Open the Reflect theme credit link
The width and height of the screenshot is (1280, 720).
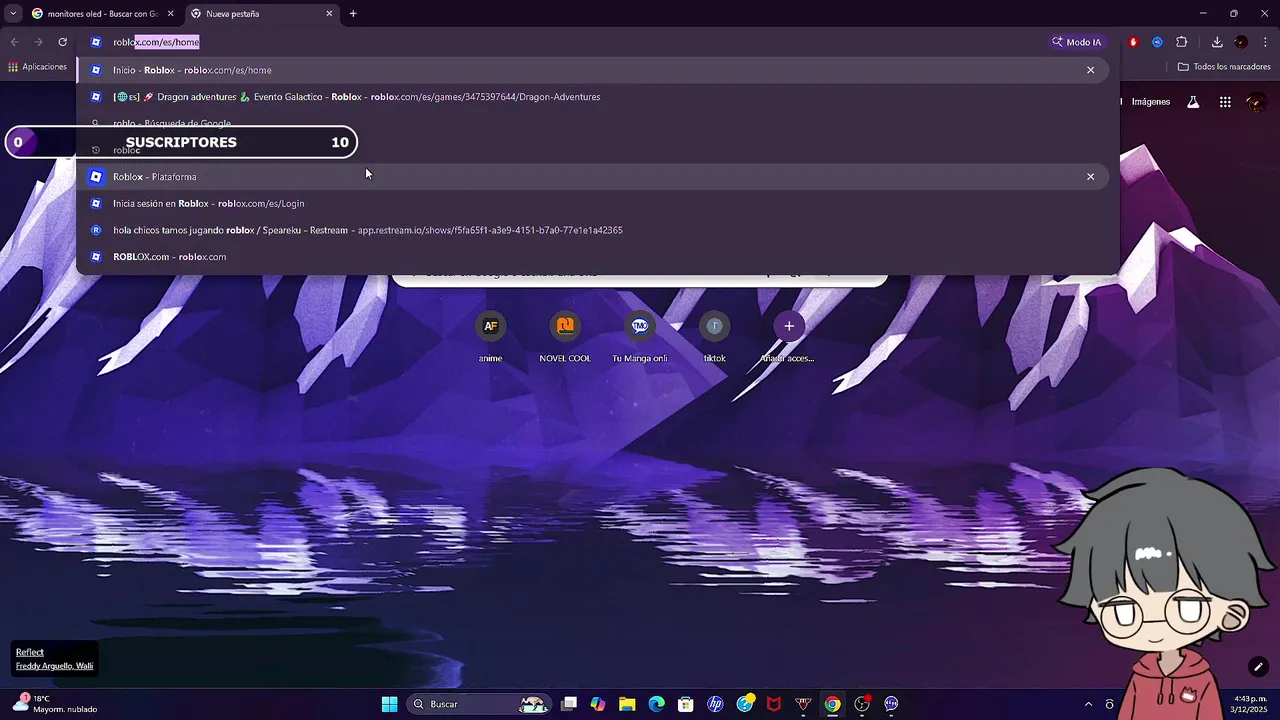coord(30,652)
